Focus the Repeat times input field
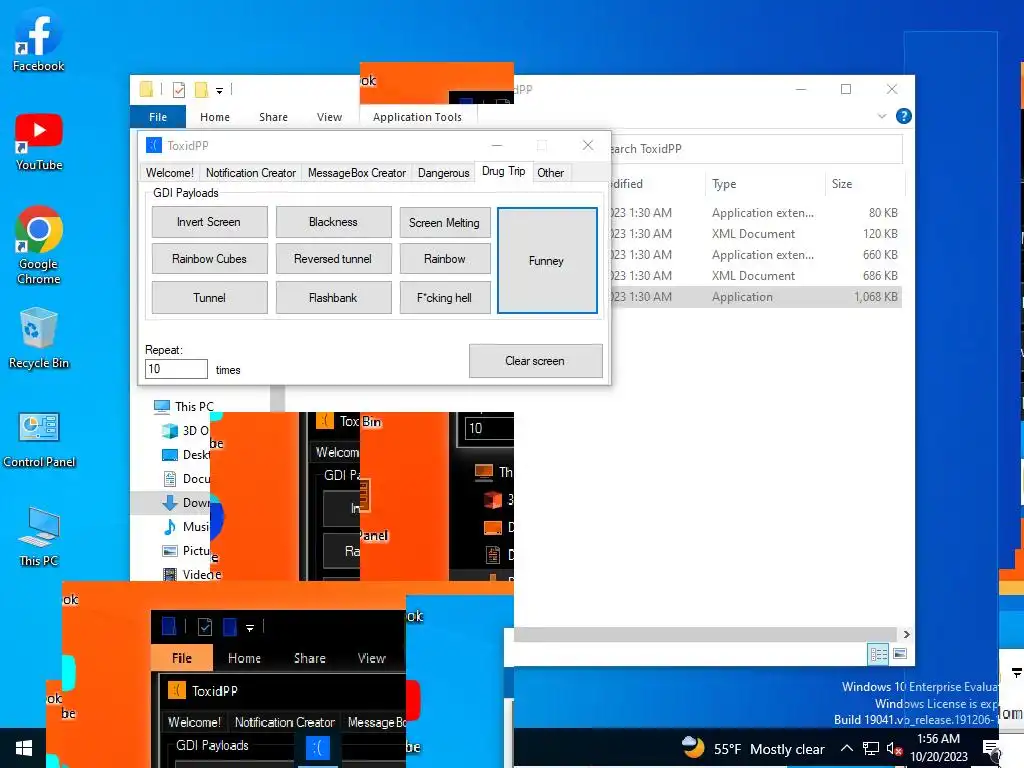Image resolution: width=1024 pixels, height=768 pixels. point(176,369)
